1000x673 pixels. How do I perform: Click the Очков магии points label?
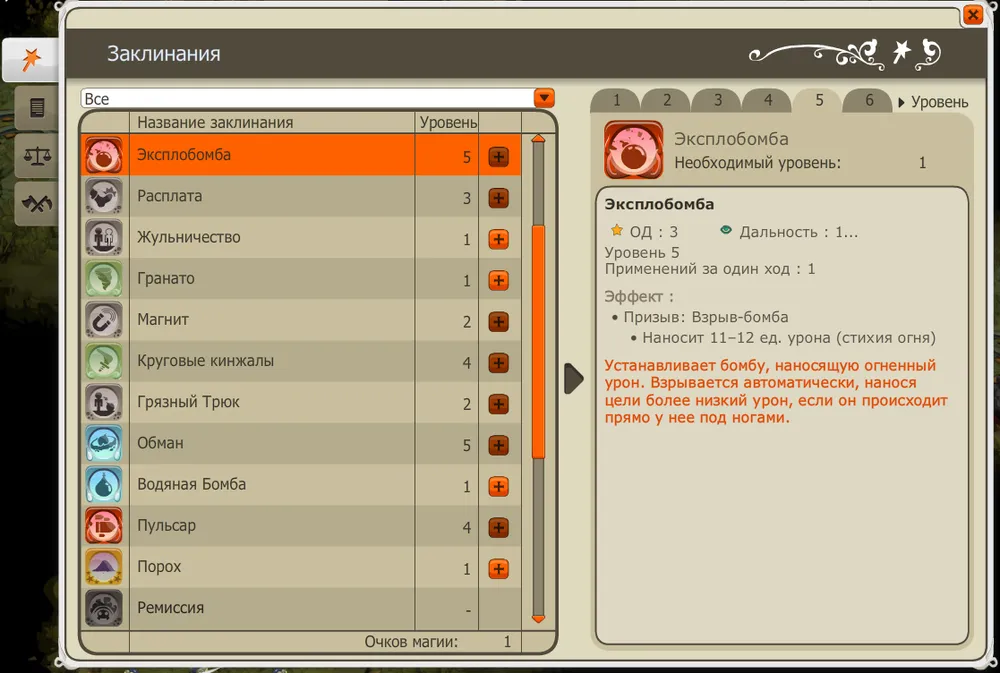[411, 642]
